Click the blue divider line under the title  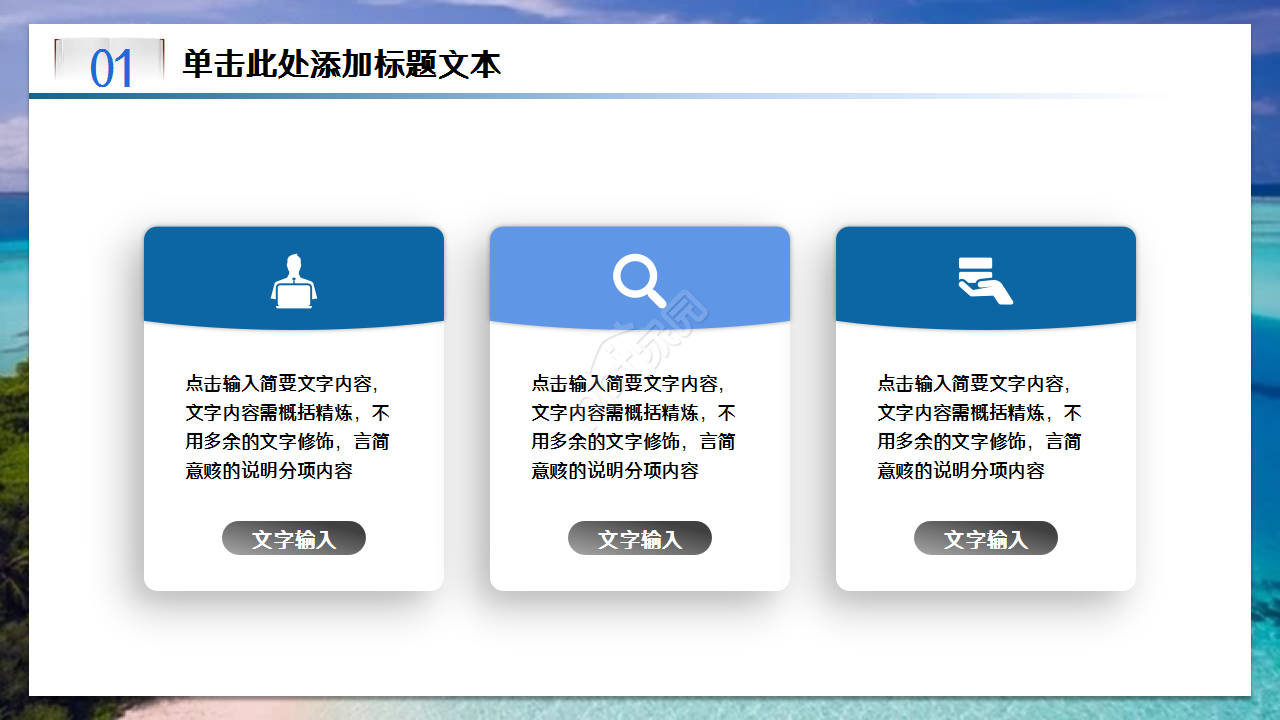(640, 95)
